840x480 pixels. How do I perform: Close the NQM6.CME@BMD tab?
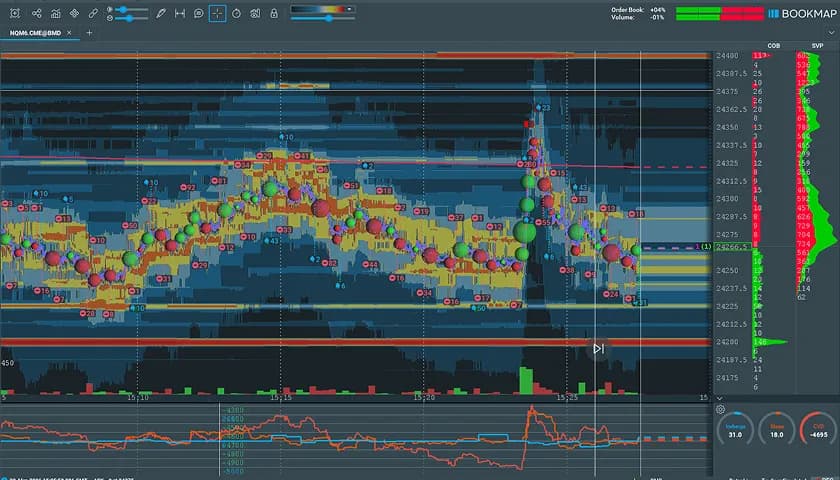pos(69,33)
